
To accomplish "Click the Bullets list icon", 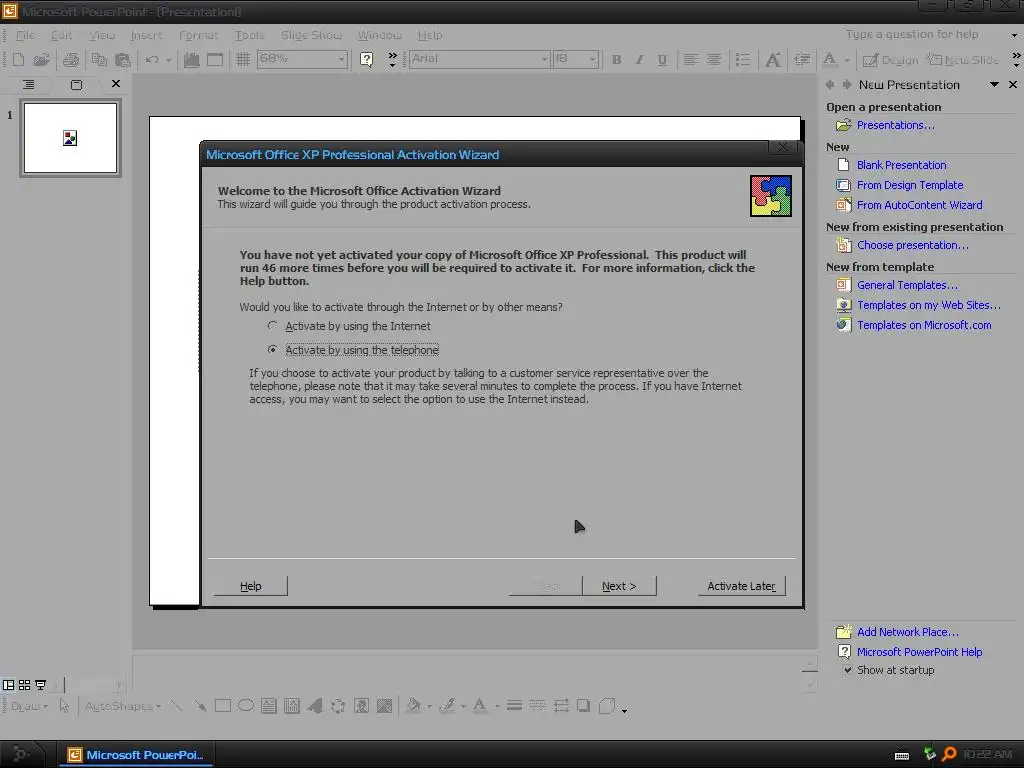I will [743, 59].
